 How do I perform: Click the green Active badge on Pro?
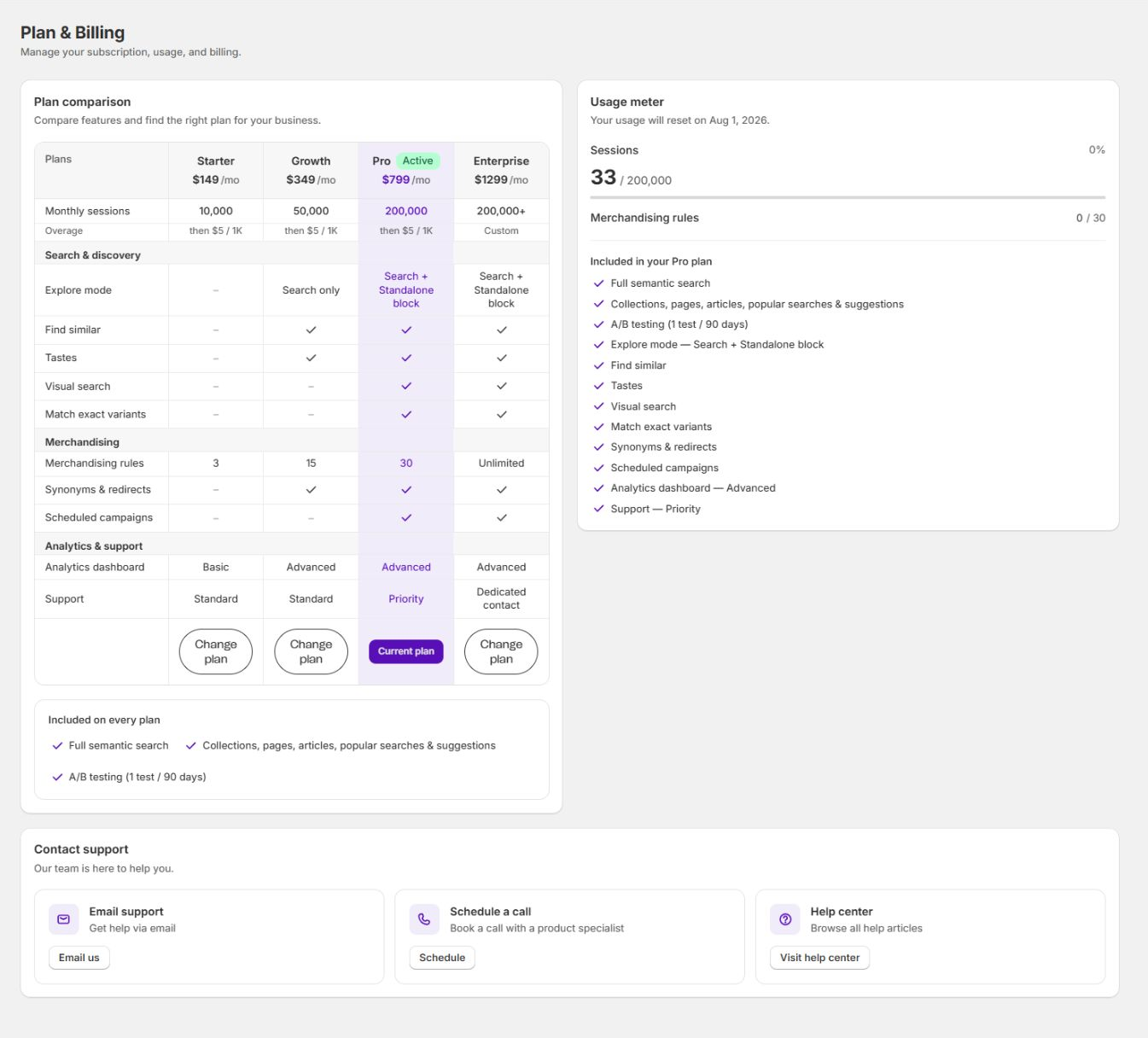point(417,160)
